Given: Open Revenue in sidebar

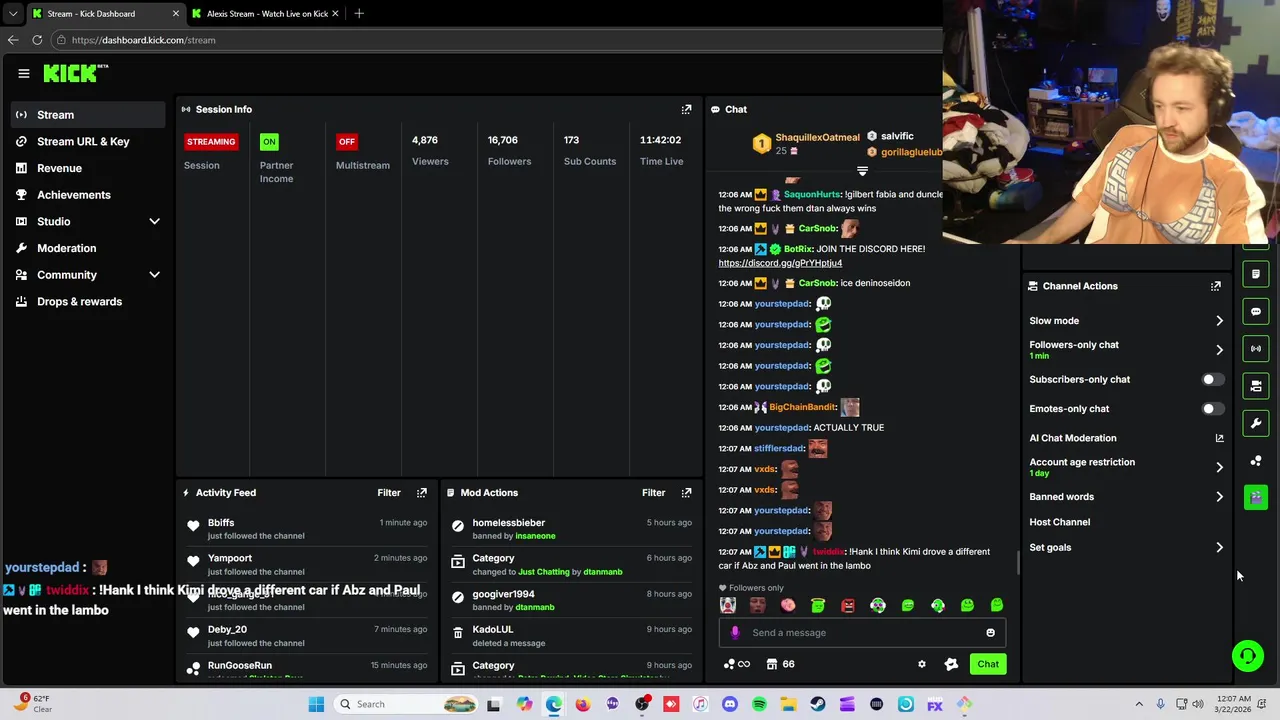Looking at the screenshot, I should coord(88,168).
